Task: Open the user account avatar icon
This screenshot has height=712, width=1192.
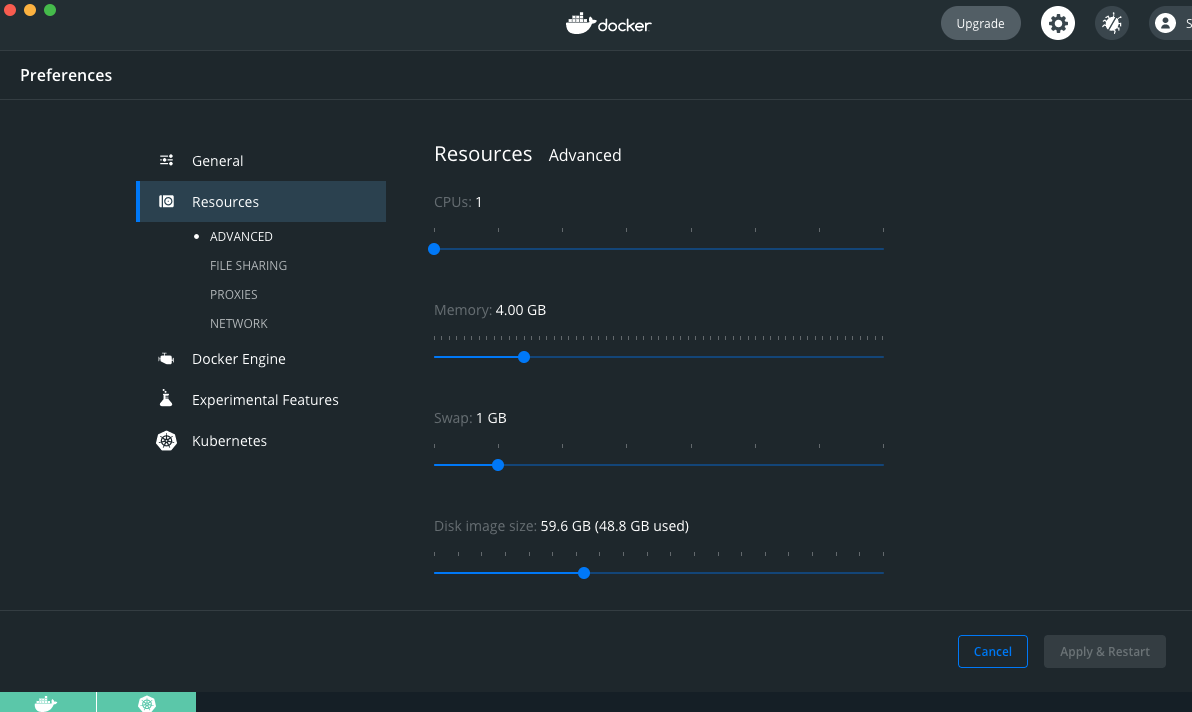Action: pos(1165,24)
